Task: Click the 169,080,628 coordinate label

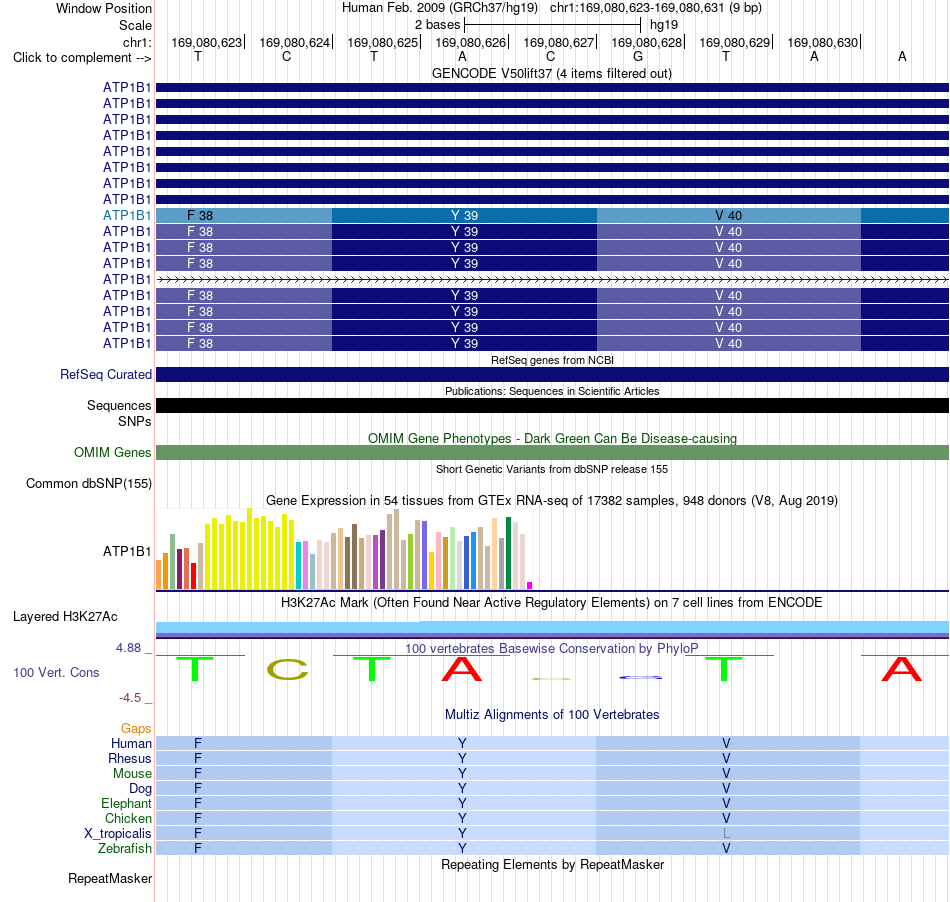Action: point(646,42)
